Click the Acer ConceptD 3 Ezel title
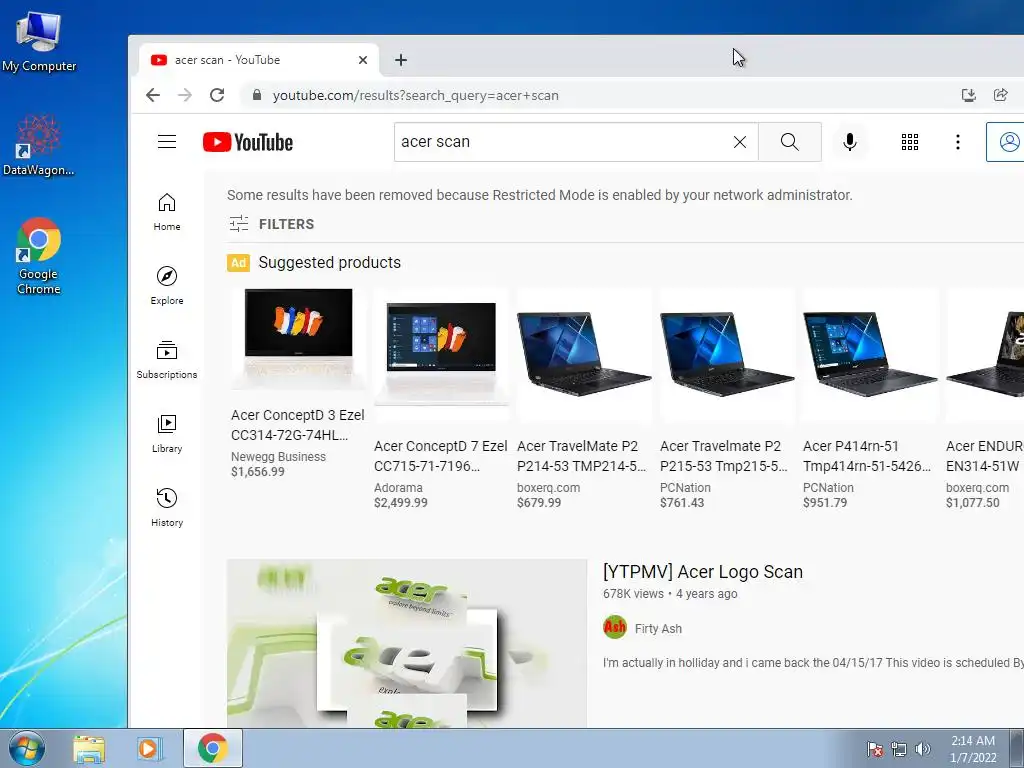 (298, 425)
